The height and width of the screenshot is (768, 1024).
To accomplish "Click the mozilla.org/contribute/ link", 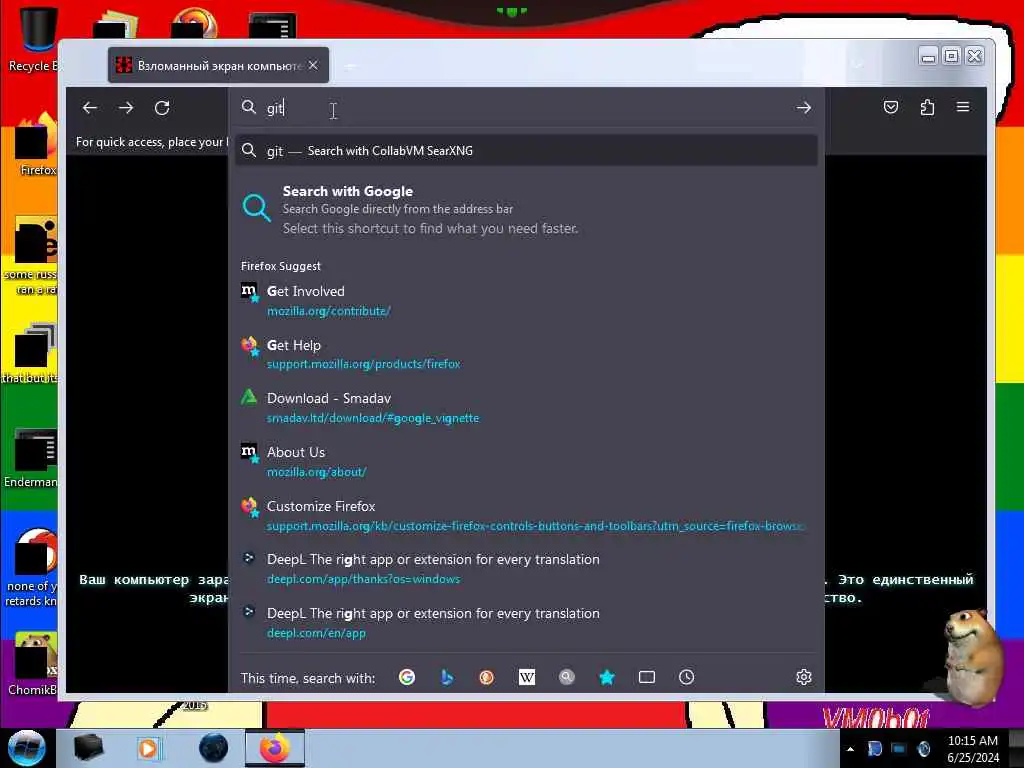I will pos(328,312).
